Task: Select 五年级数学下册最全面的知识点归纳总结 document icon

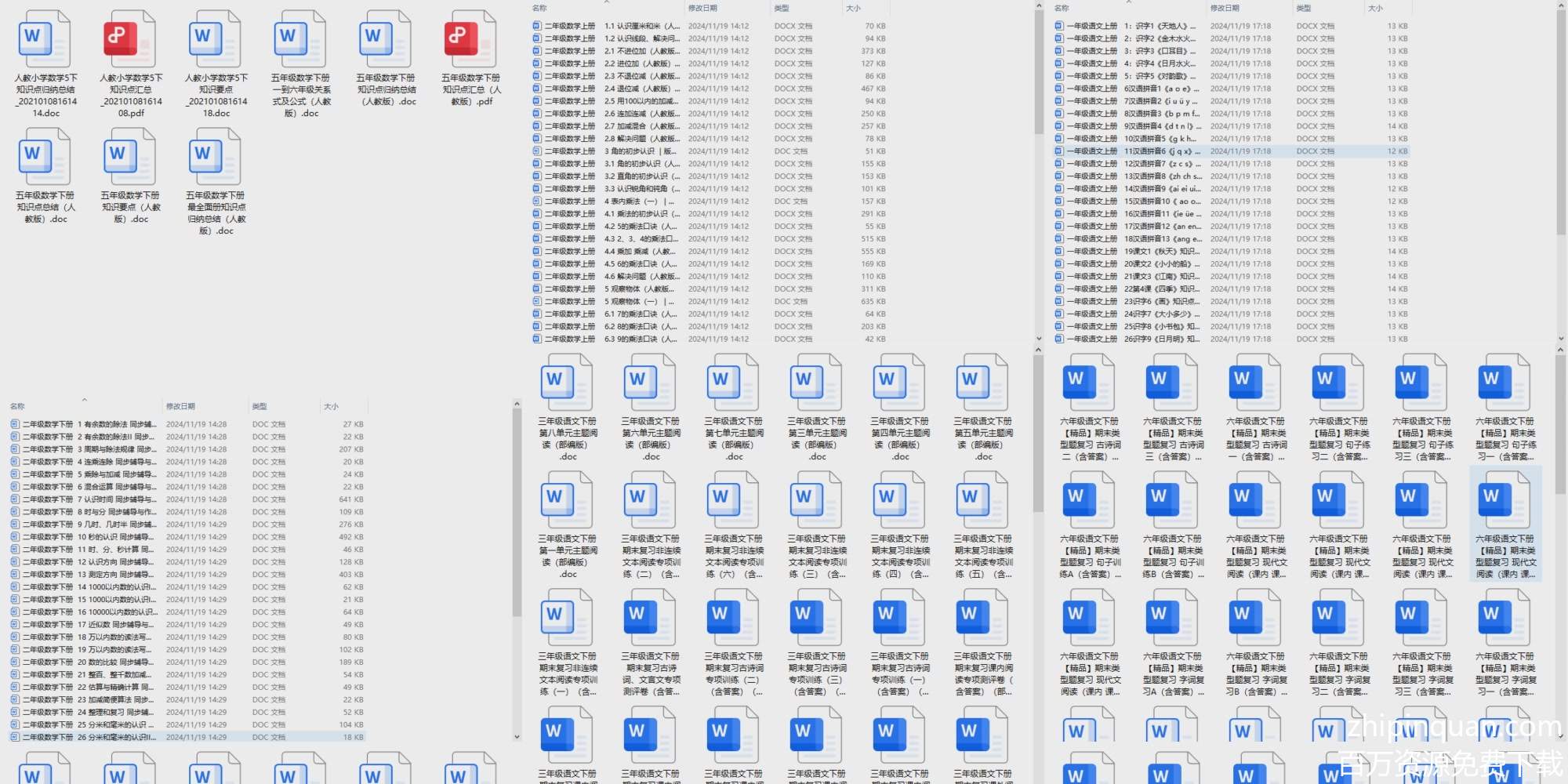Action: click(216, 157)
